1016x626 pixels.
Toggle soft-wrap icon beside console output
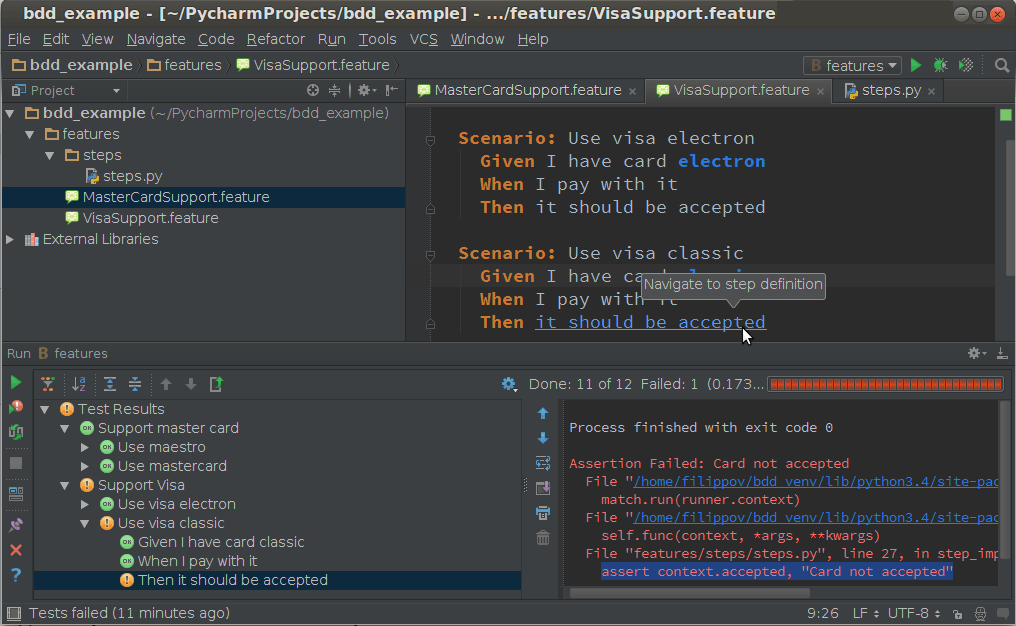543,463
